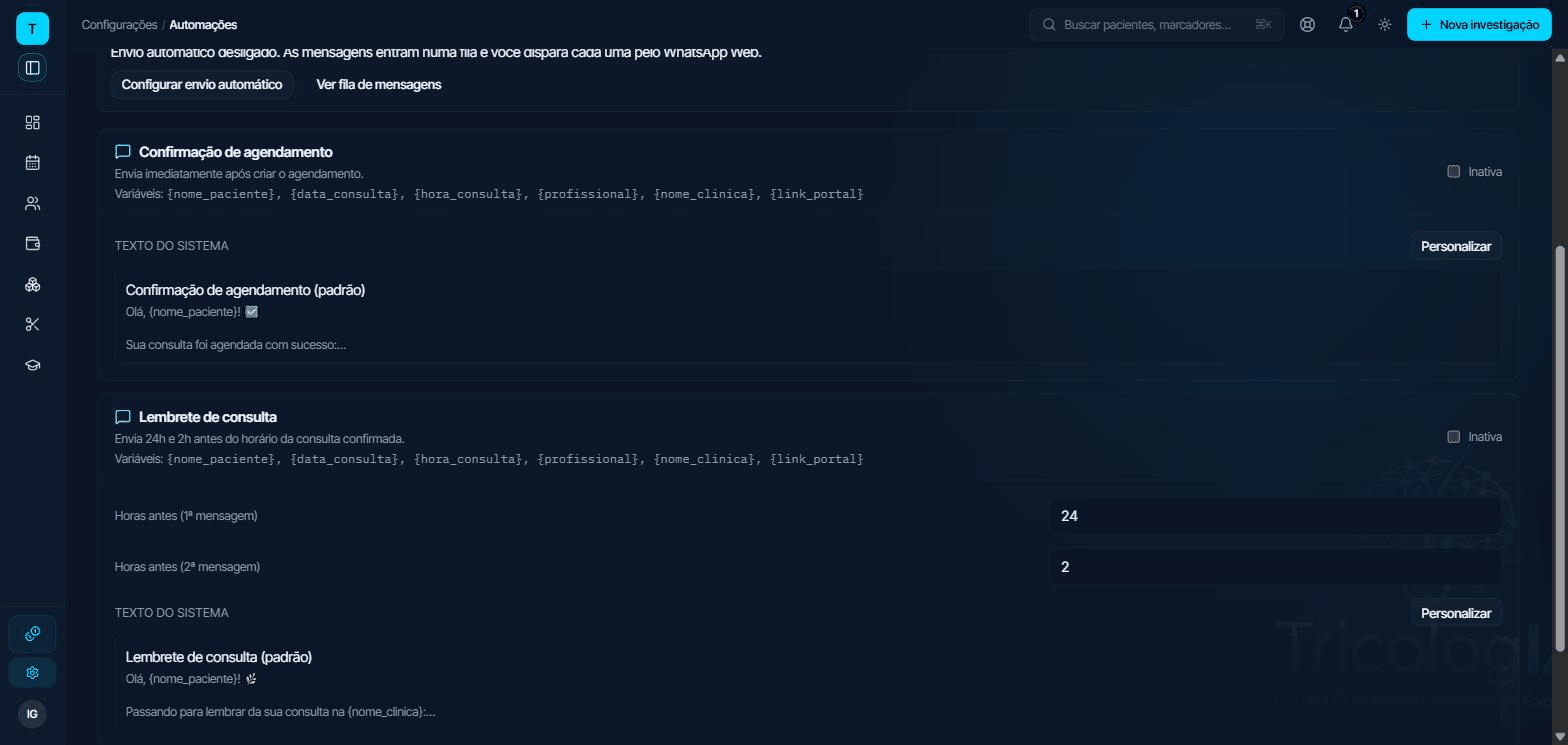Click 'Horas antes (1ª mensagem)' label

186,516
